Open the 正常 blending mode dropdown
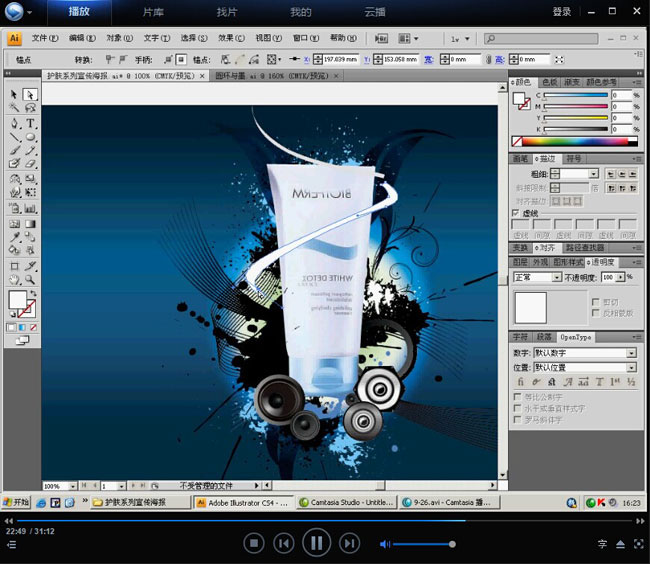Viewport: 650px width, 564px height. click(557, 277)
